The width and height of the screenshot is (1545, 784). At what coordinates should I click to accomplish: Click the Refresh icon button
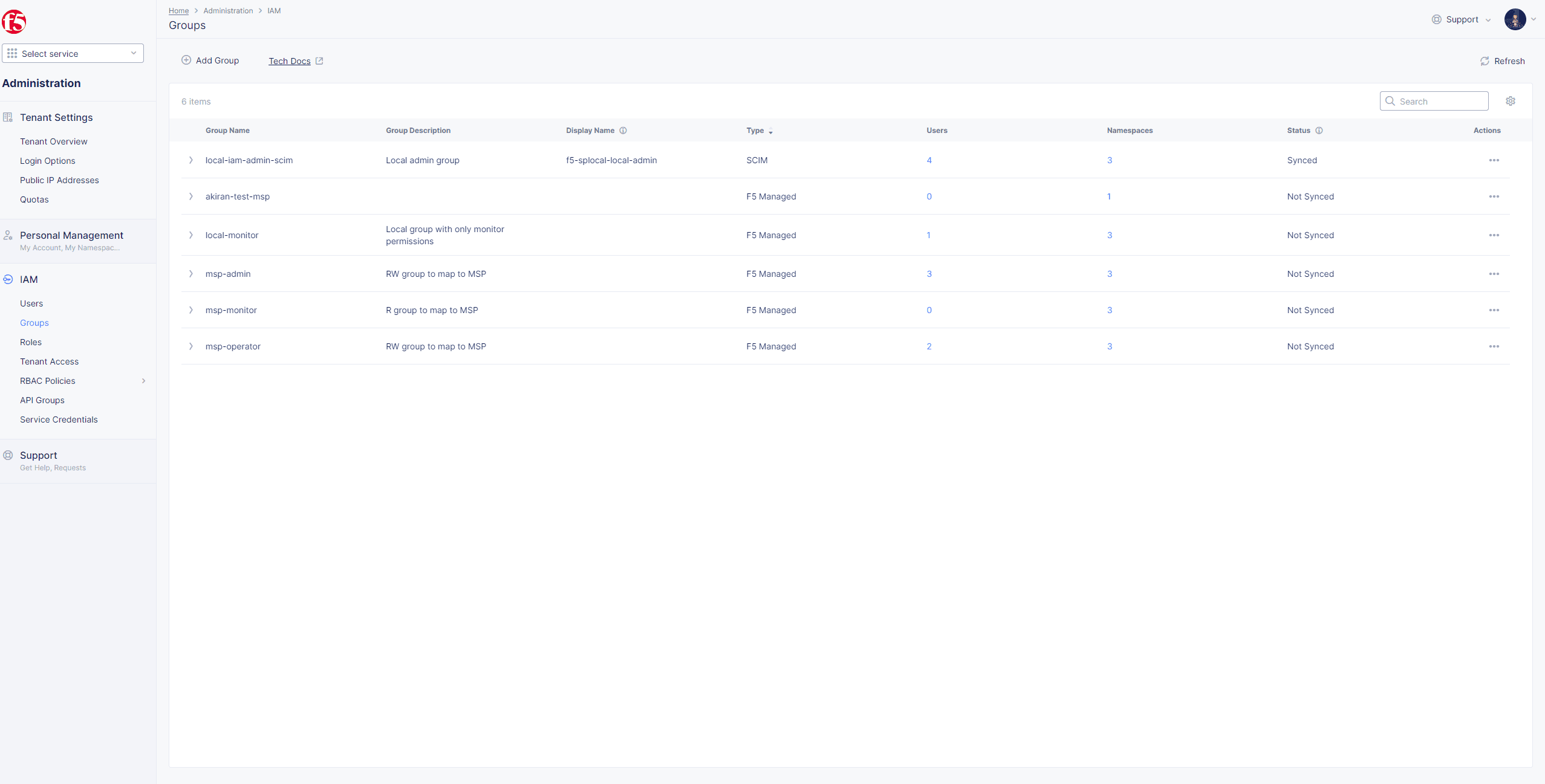1484,61
